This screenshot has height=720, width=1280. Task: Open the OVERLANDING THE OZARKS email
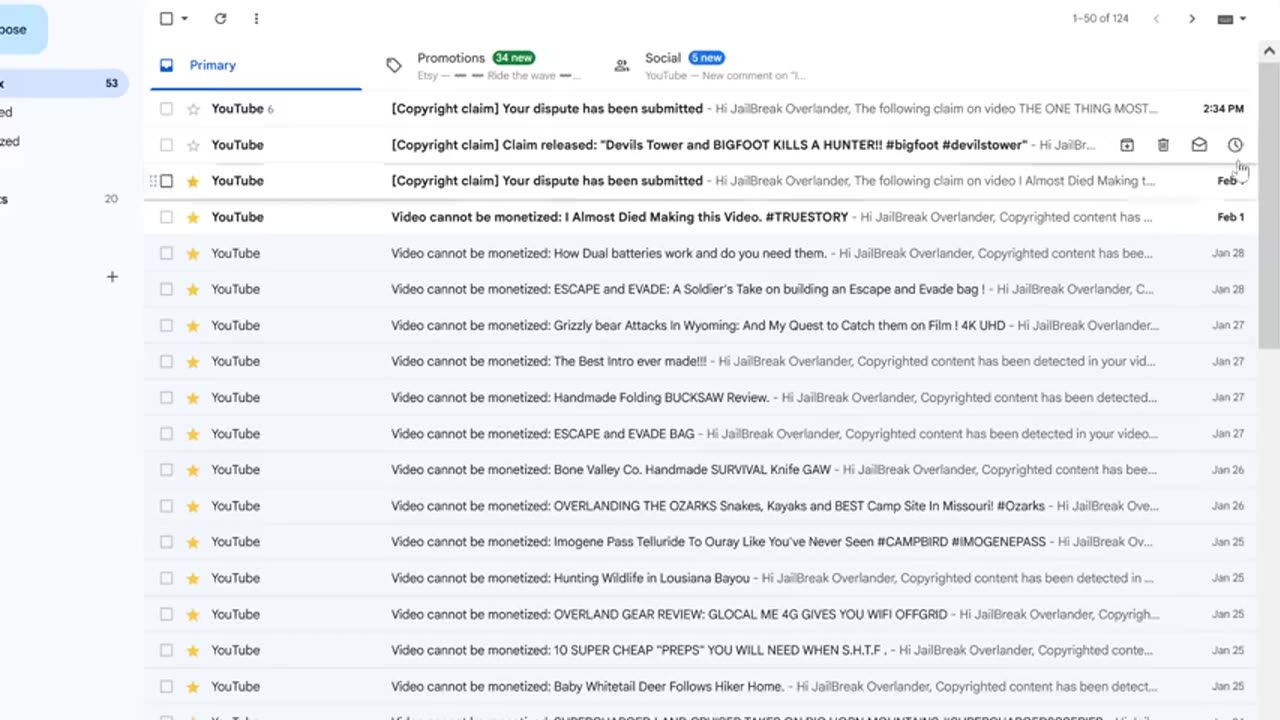(x=700, y=506)
